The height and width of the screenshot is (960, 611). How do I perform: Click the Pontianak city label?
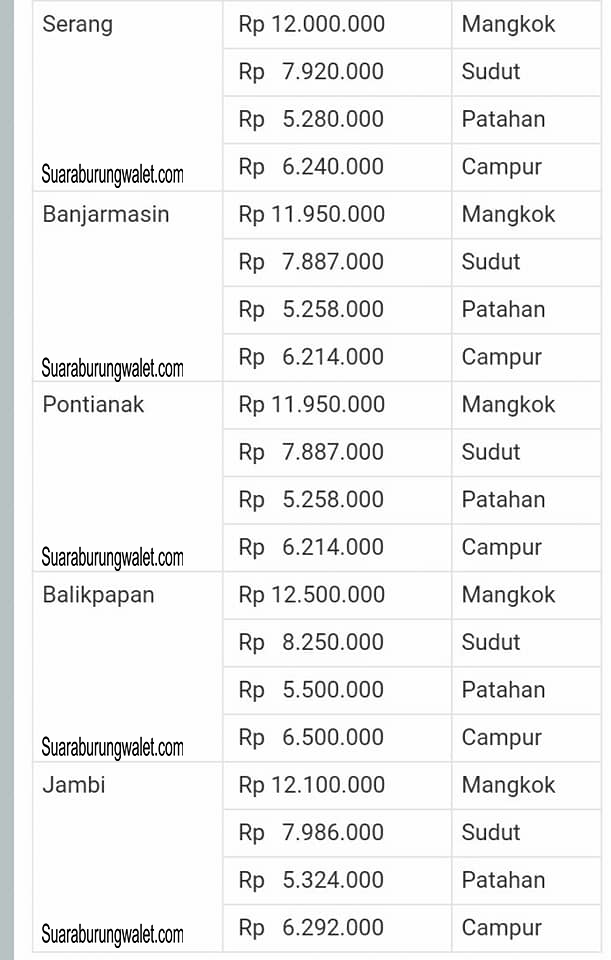93,404
